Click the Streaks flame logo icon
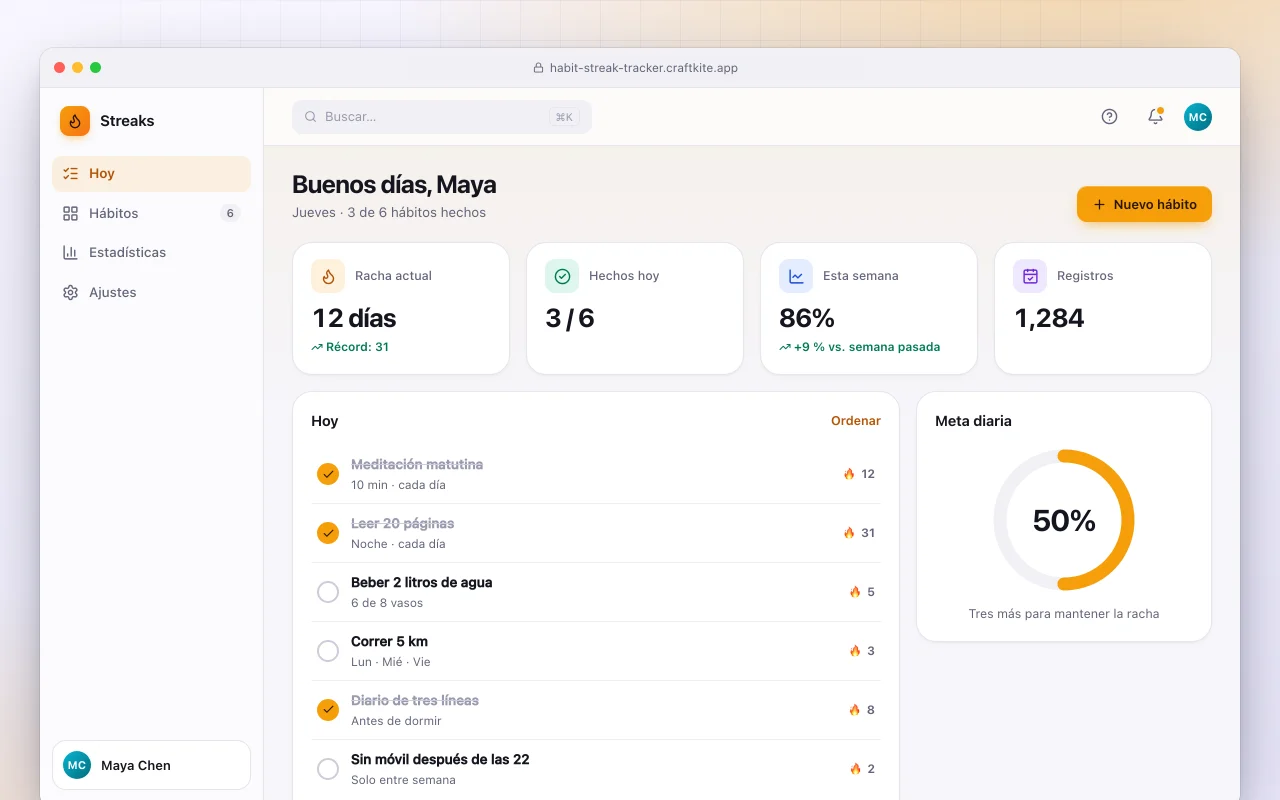This screenshot has height=800, width=1280. click(x=75, y=121)
